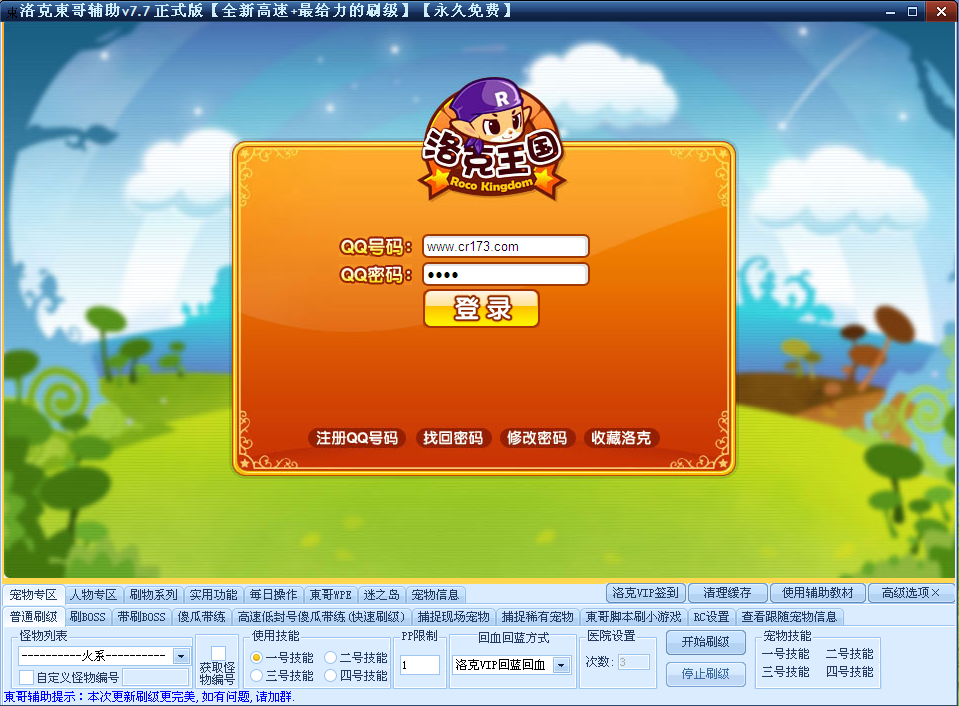Viewport: 959px width, 706px height.
Task: Open the 人物专区 tab
Action: tap(93, 593)
